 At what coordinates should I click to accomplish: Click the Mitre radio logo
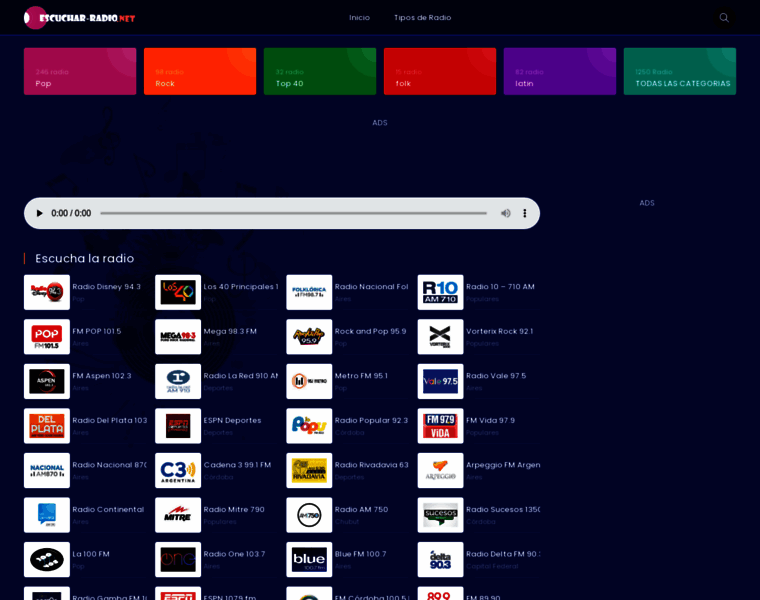pyautogui.click(x=178, y=515)
